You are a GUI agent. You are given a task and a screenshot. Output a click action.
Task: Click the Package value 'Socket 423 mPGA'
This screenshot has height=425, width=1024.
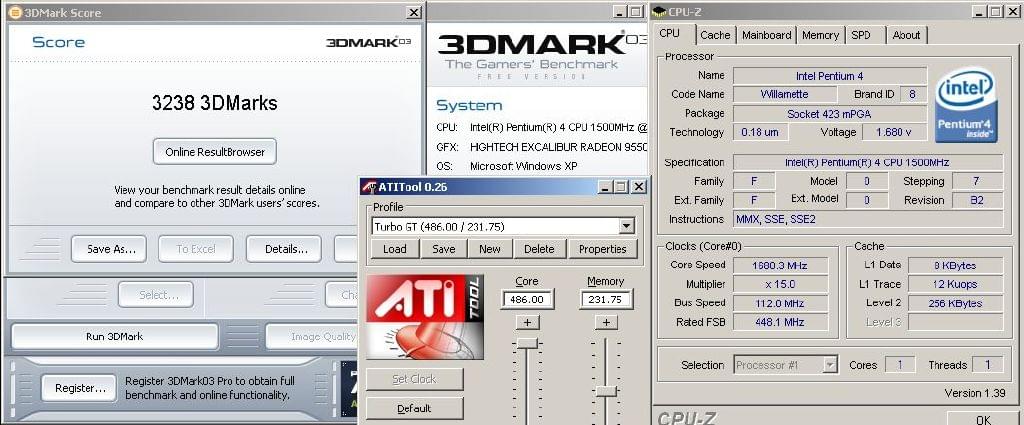[x=829, y=114]
